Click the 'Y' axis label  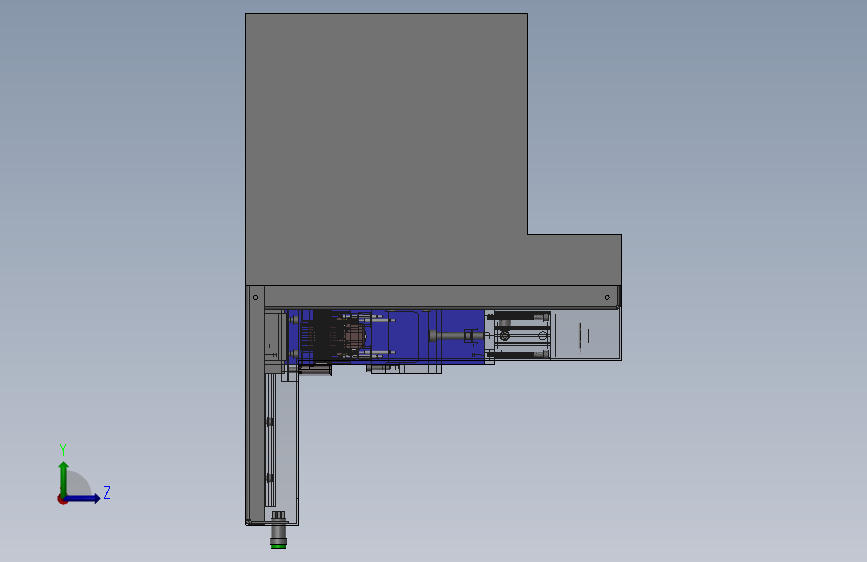(x=63, y=450)
